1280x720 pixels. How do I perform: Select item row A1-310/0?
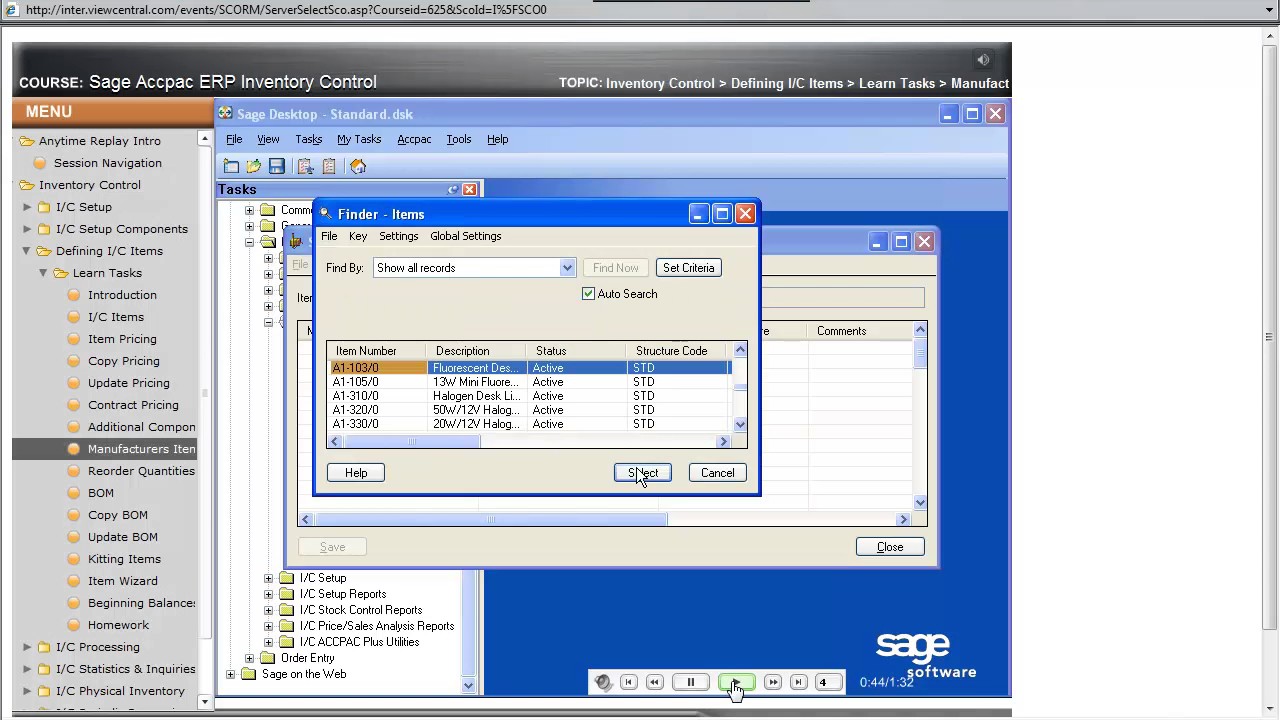click(x=530, y=396)
